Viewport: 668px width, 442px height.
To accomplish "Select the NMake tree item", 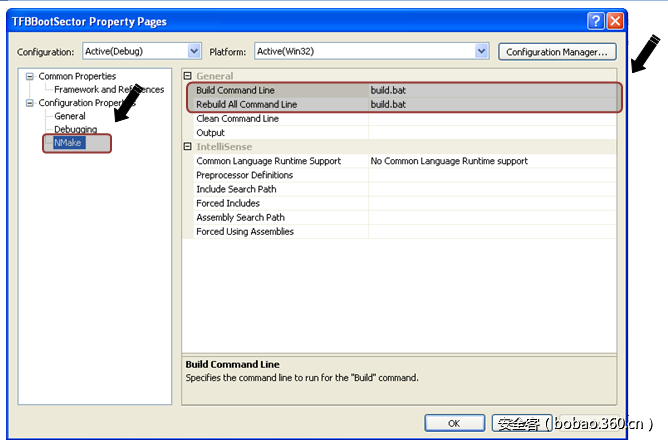I will (70, 144).
